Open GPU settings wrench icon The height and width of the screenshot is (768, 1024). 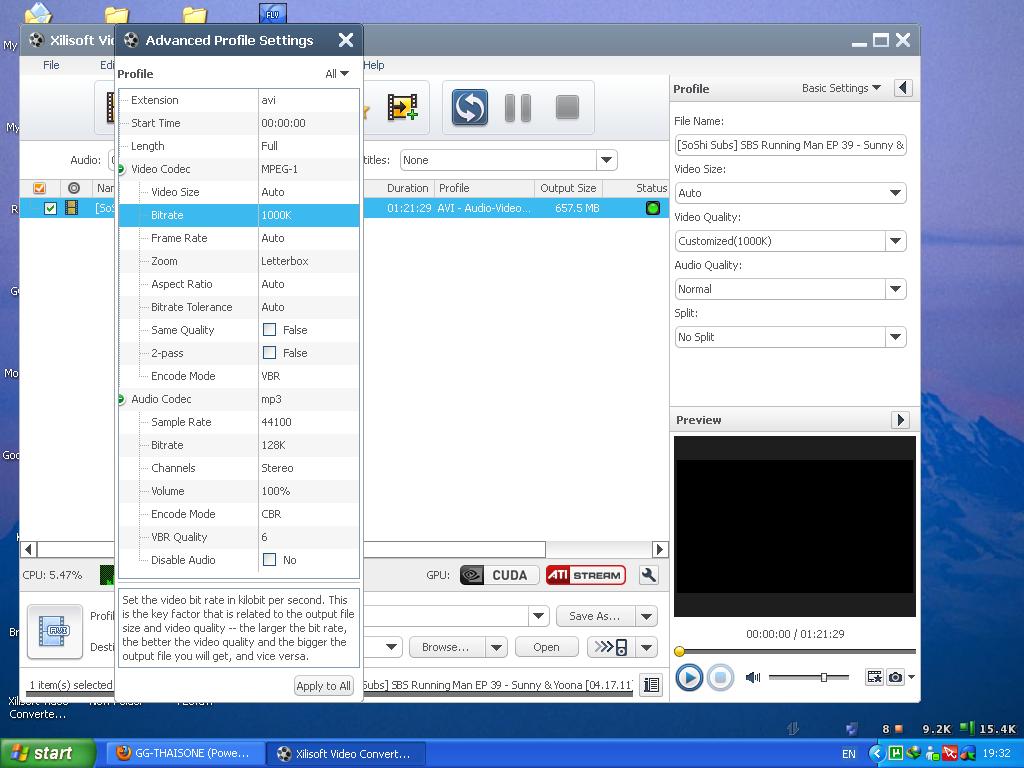point(648,575)
